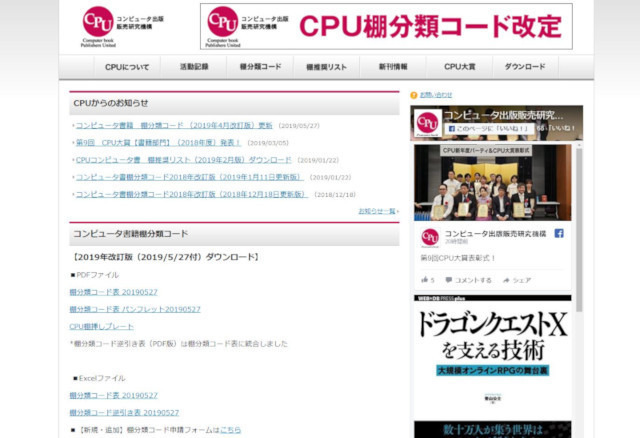The height and width of the screenshot is (438, 640).
Task: Click the CPU page avatar in the Facebook widget
Action: pyautogui.click(x=428, y=122)
